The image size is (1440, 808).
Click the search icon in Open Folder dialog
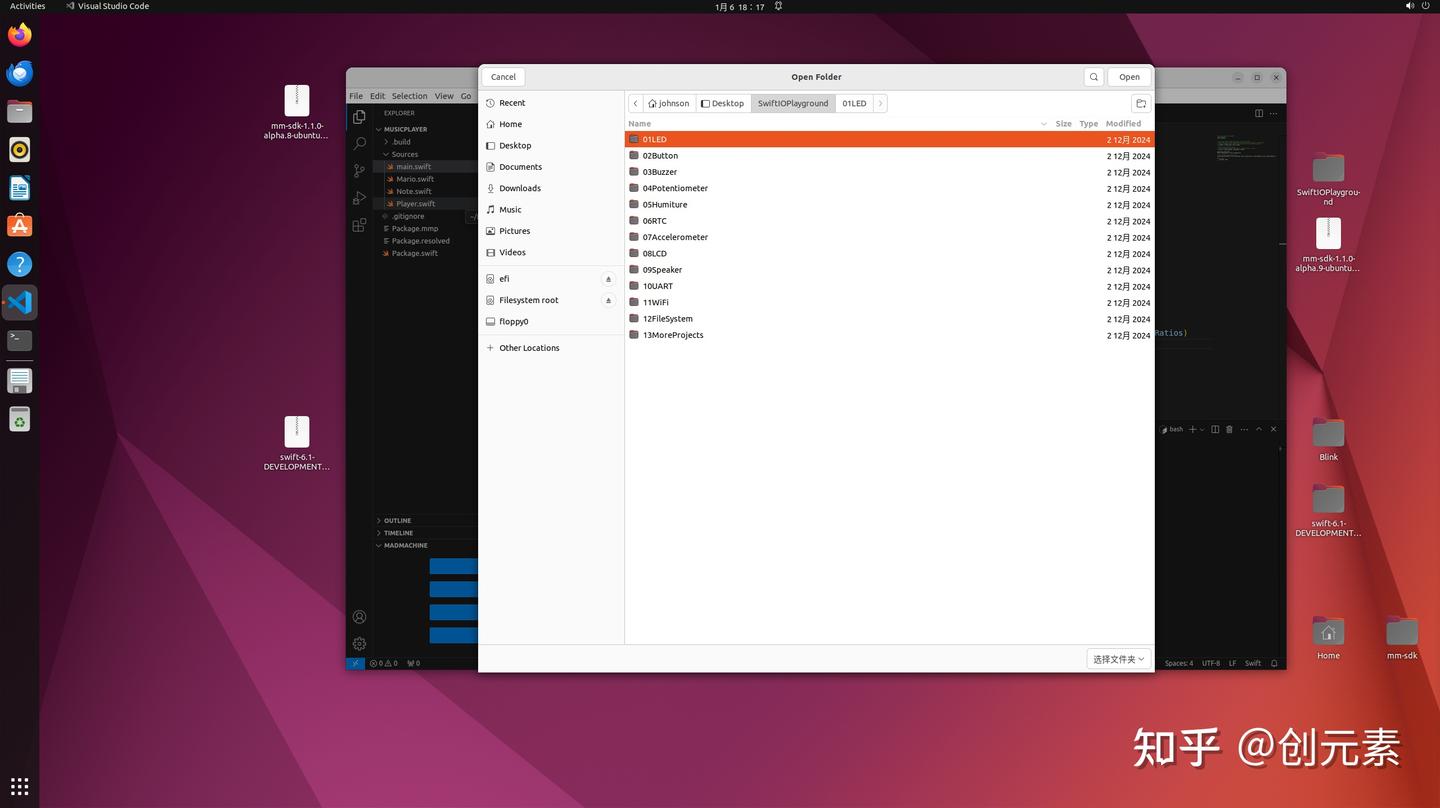[x=1094, y=77]
